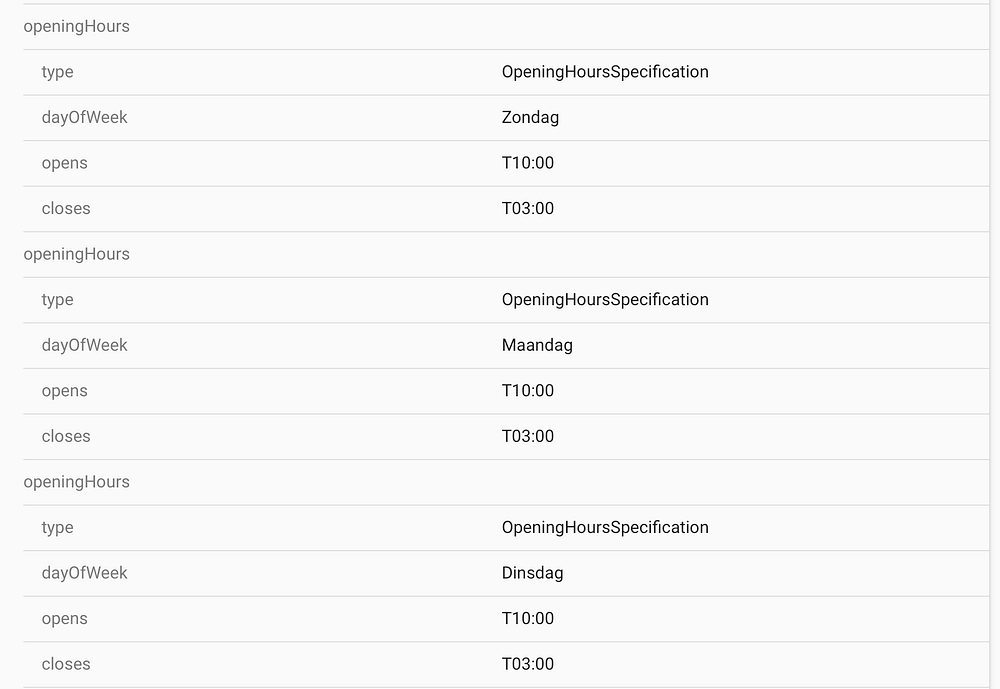
Task: Select the T03:00 closes value under Dinsdag
Action: [x=528, y=664]
